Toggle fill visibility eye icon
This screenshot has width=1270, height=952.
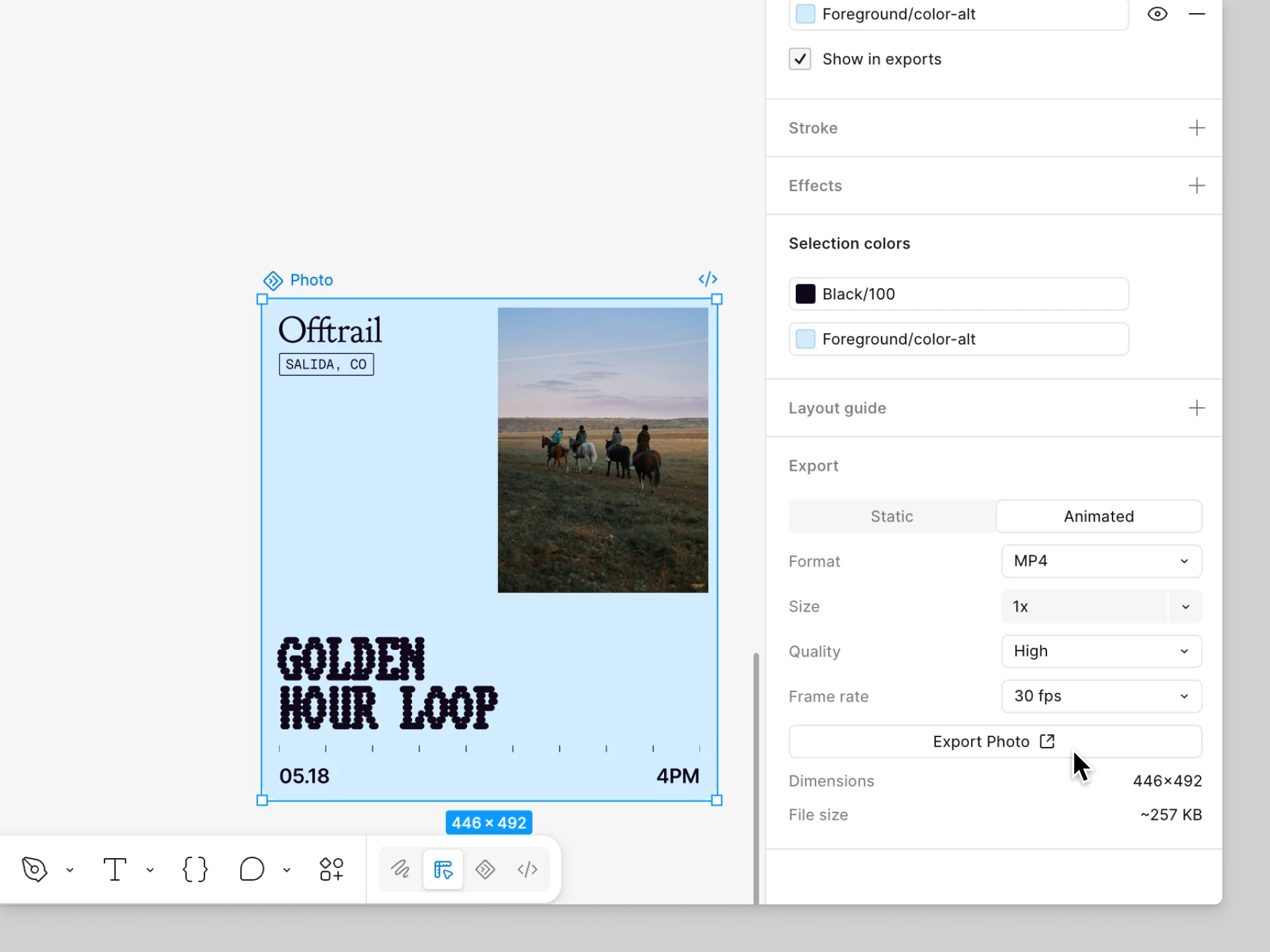(1158, 14)
